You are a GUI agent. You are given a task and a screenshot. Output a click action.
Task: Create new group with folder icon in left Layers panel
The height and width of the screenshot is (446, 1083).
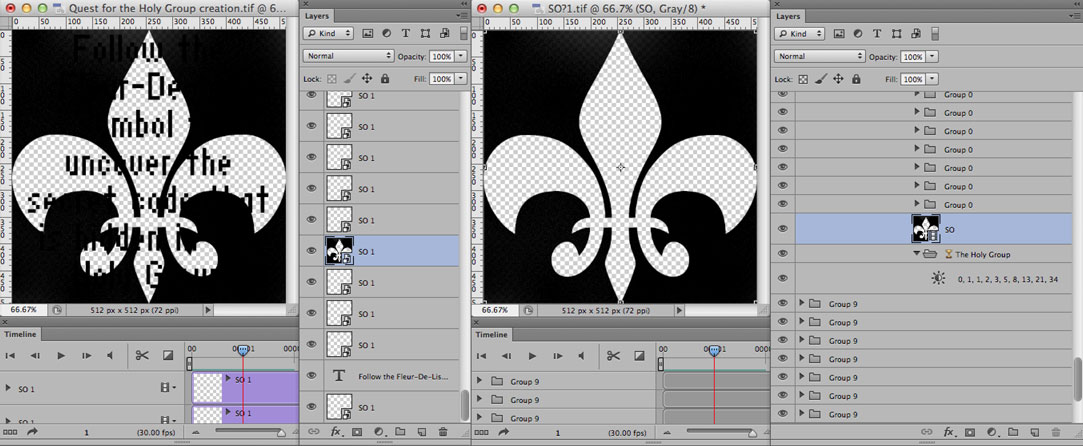[x=400, y=432]
